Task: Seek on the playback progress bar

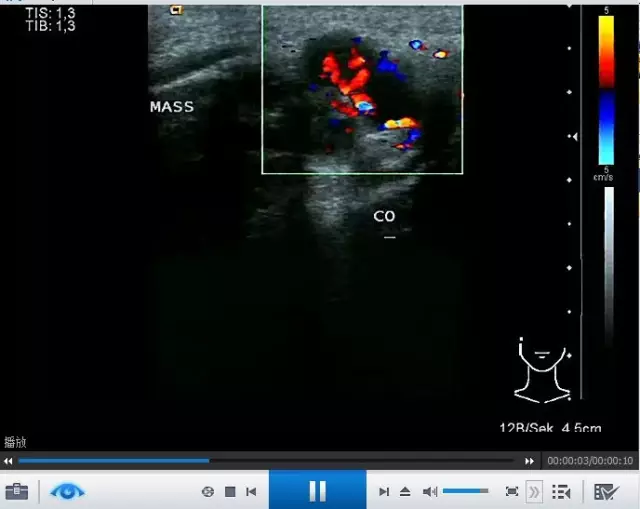Action: point(266,461)
